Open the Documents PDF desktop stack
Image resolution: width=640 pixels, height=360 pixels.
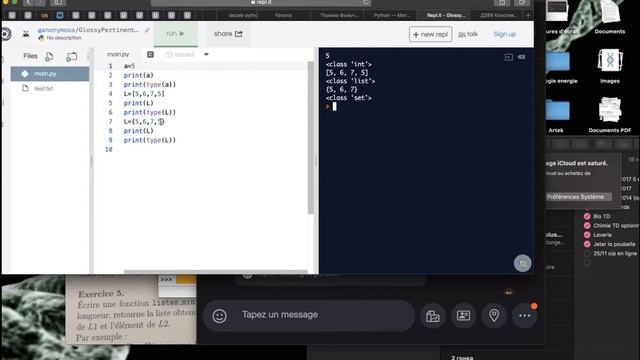tap(610, 115)
